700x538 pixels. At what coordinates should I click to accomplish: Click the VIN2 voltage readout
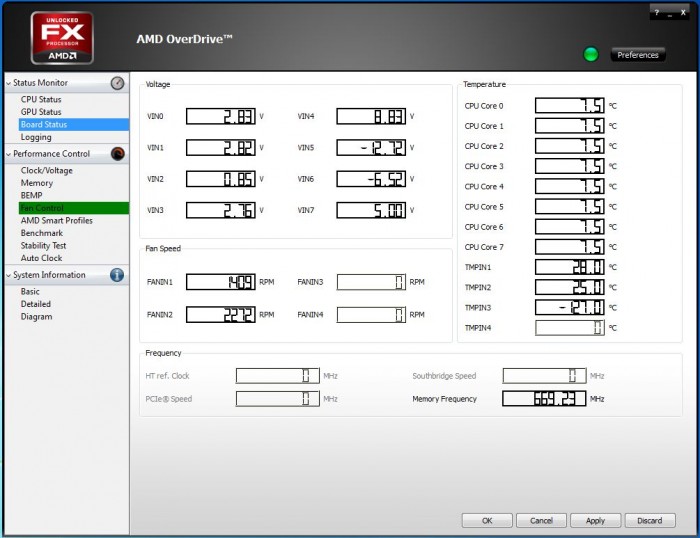[221, 179]
